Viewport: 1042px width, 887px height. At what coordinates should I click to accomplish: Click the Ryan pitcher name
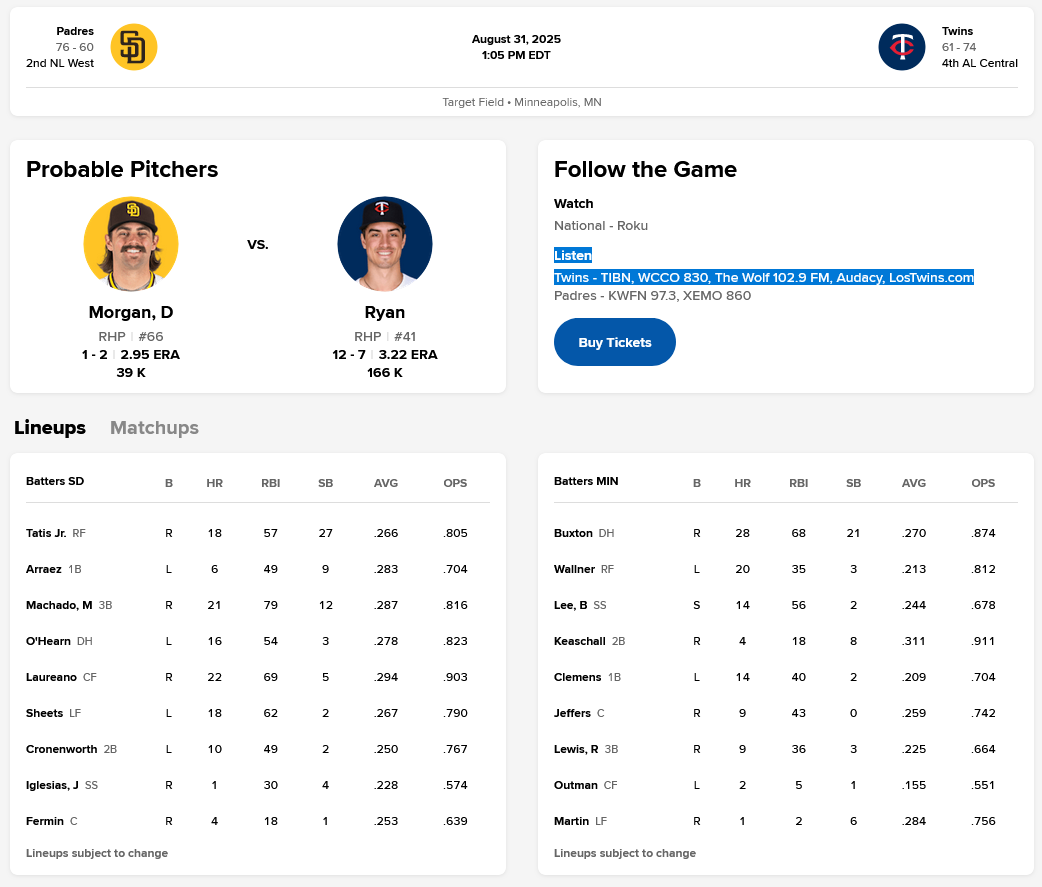tap(385, 312)
